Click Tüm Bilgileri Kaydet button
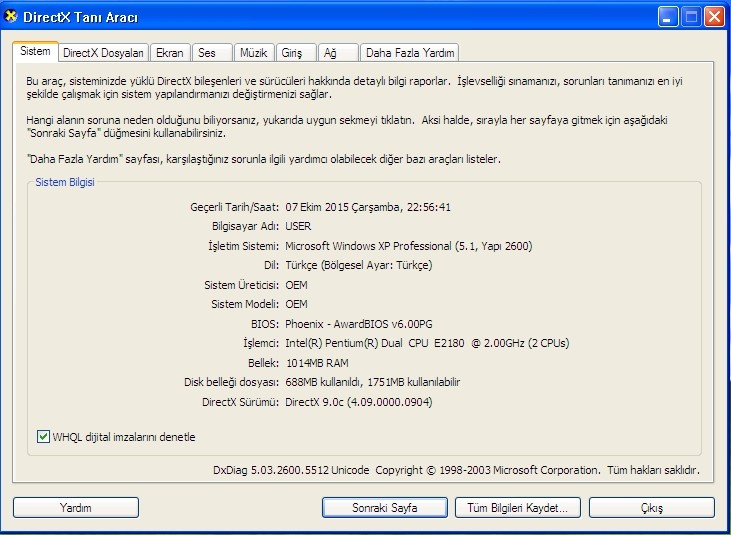Image resolution: width=731 pixels, height=535 pixels. [517, 508]
